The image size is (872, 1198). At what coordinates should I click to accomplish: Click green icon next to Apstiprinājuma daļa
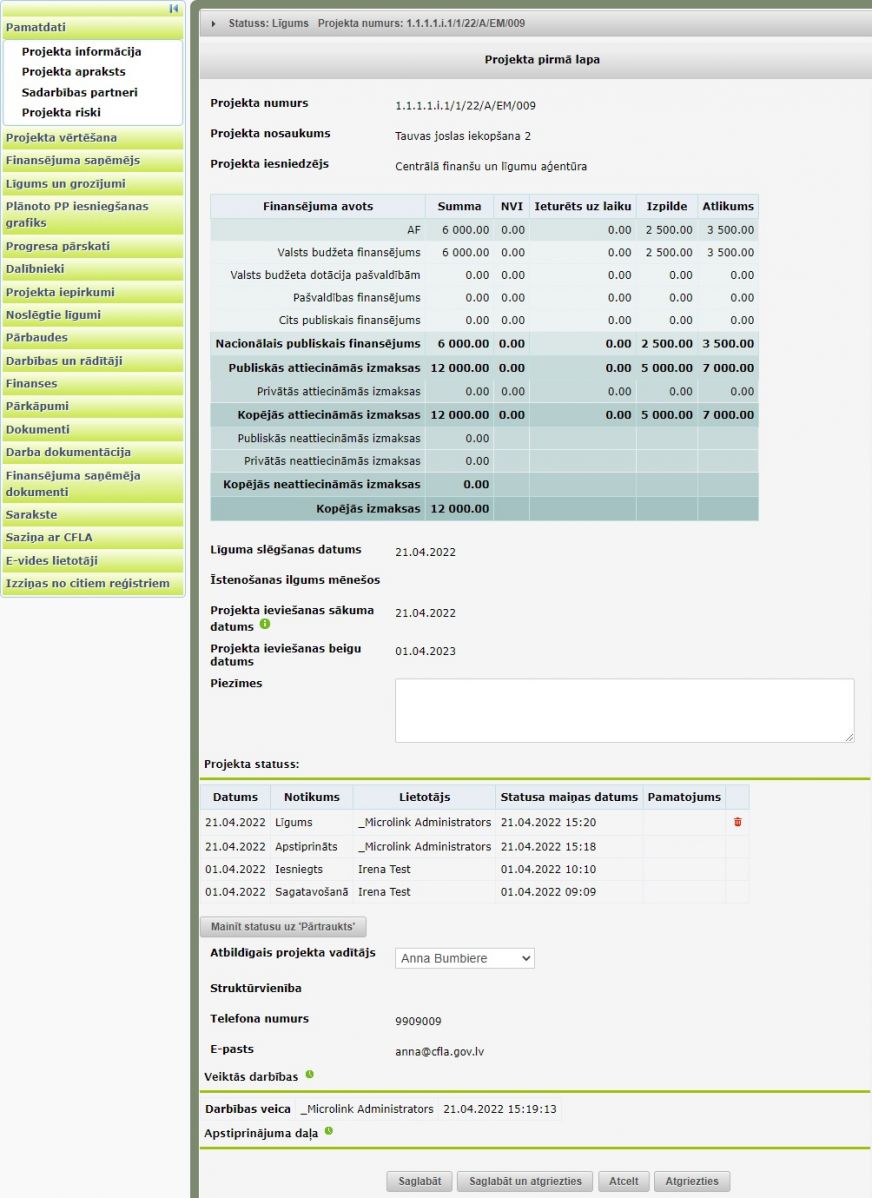(x=329, y=1132)
